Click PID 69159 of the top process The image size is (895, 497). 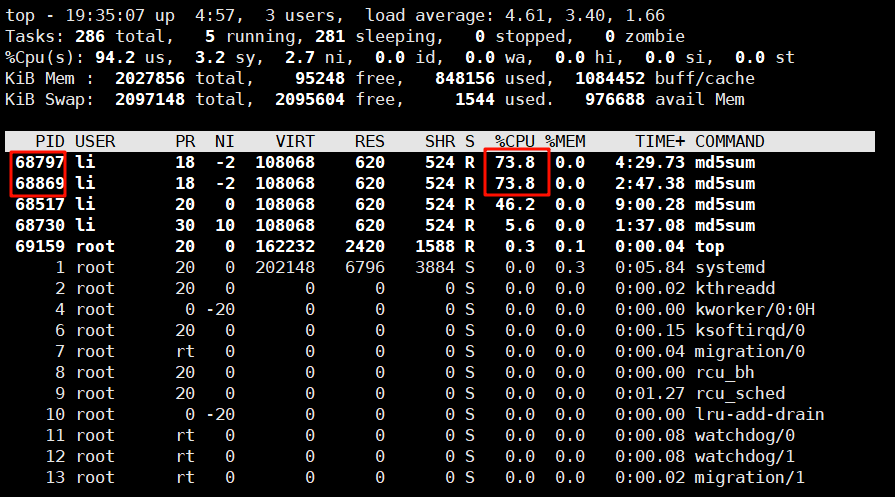coord(39,247)
